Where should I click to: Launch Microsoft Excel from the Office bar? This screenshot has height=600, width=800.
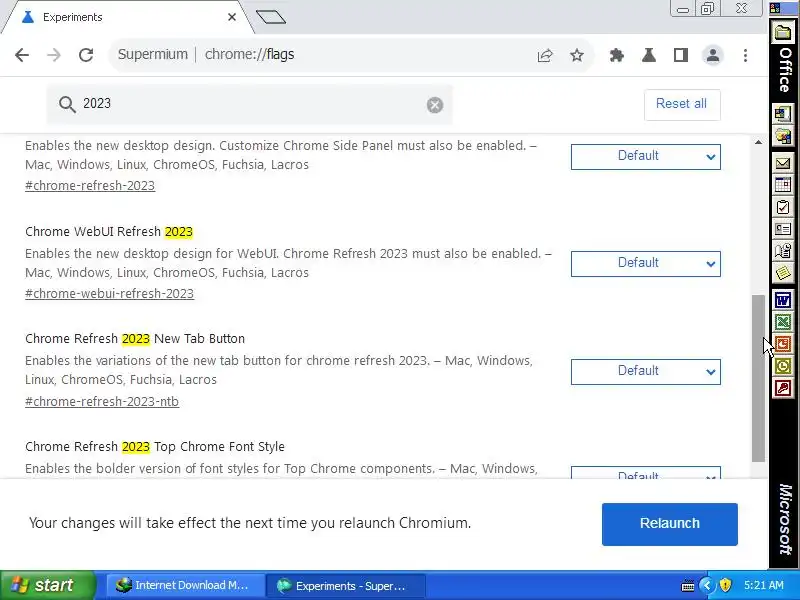pos(783,322)
